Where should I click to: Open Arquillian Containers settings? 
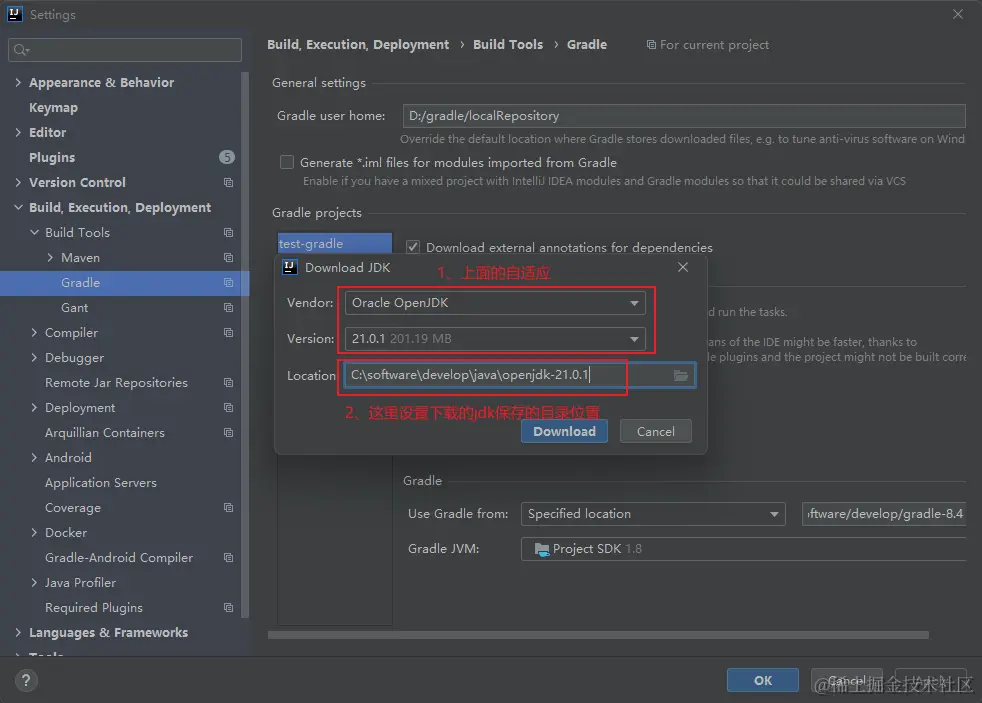[105, 433]
